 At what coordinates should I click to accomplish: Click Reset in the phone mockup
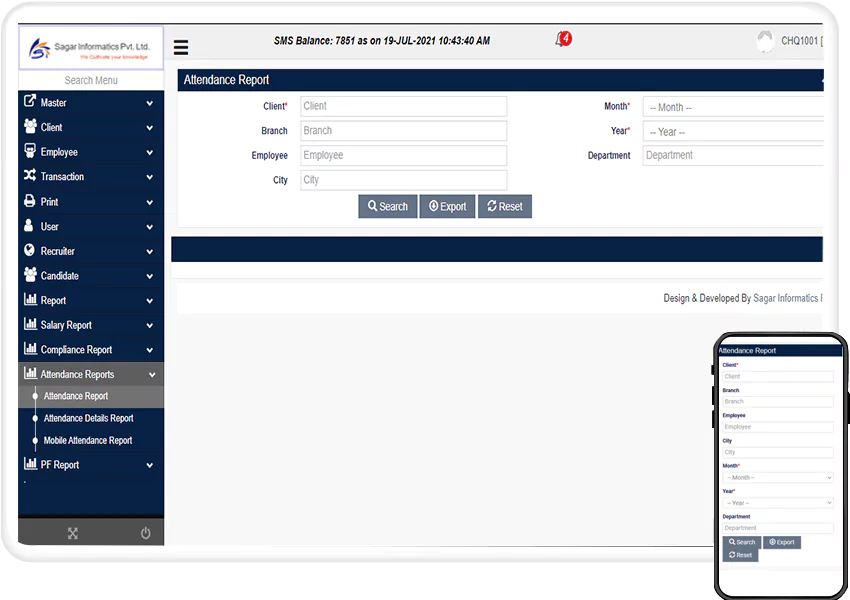click(x=740, y=555)
